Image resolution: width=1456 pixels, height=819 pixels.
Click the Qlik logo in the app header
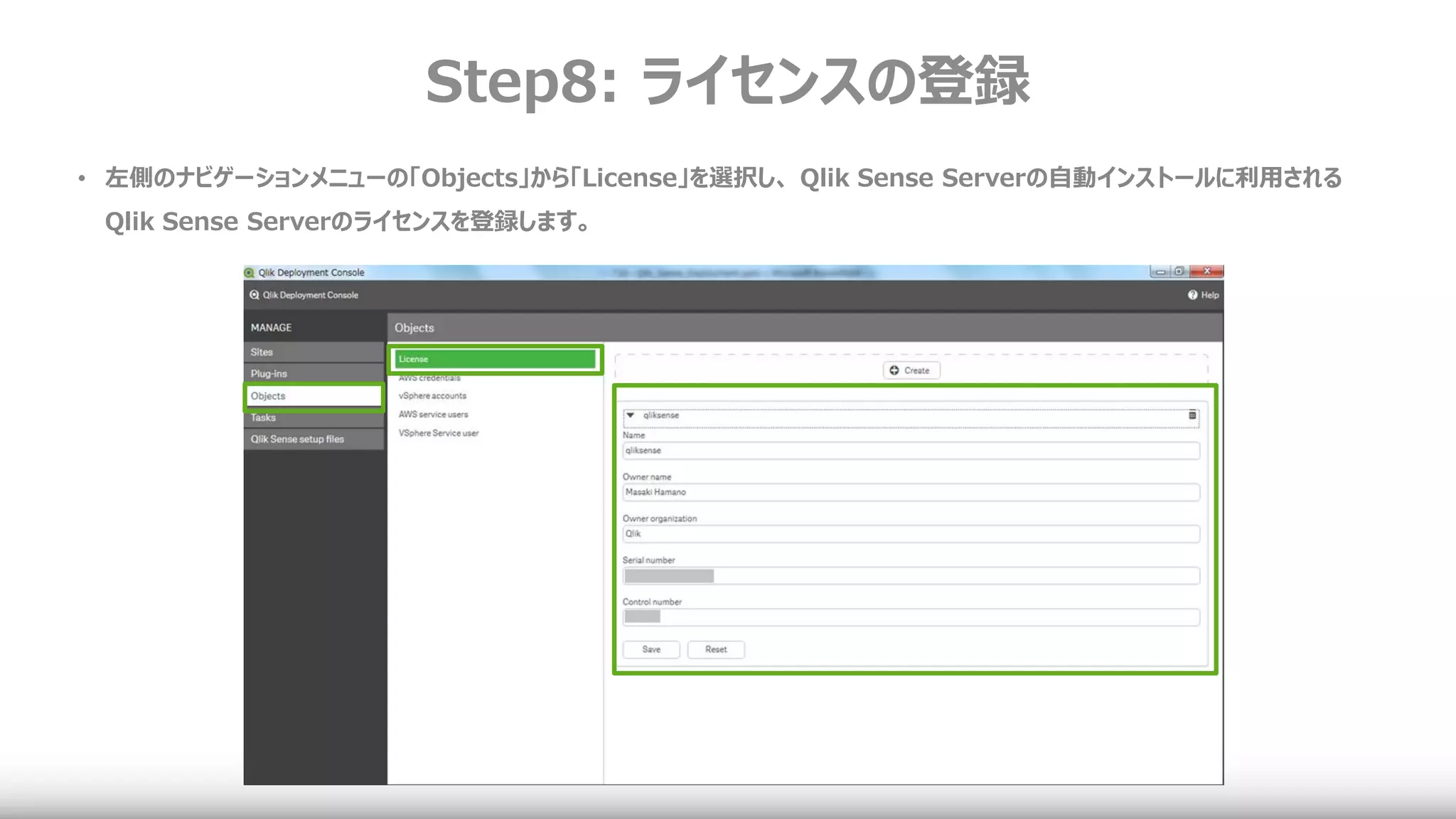tap(254, 295)
